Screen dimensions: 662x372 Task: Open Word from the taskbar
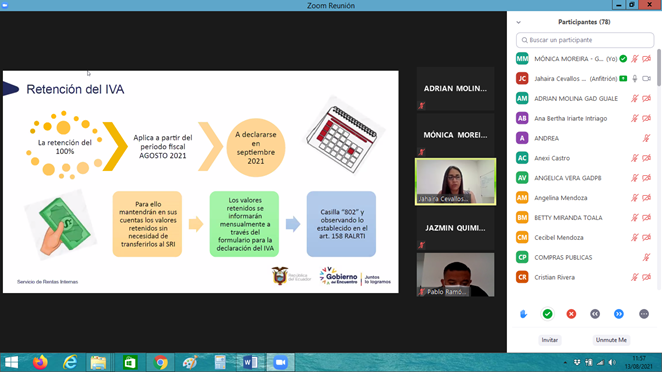pyautogui.click(x=250, y=362)
